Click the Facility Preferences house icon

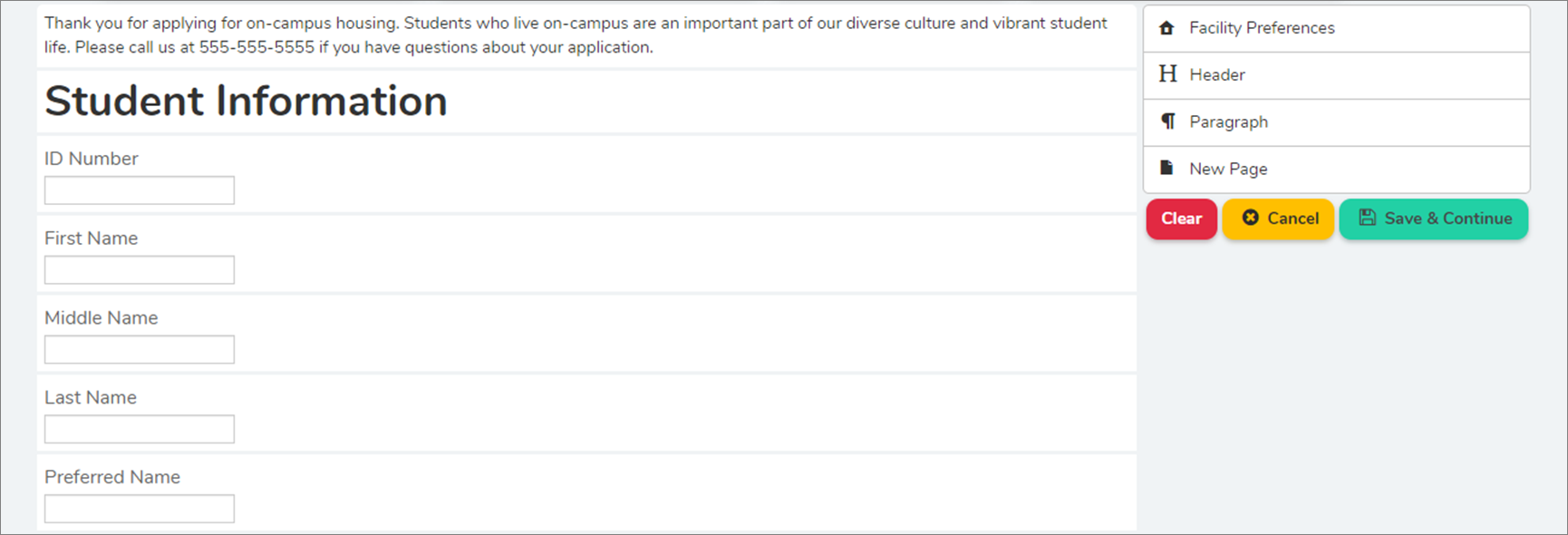click(1166, 28)
